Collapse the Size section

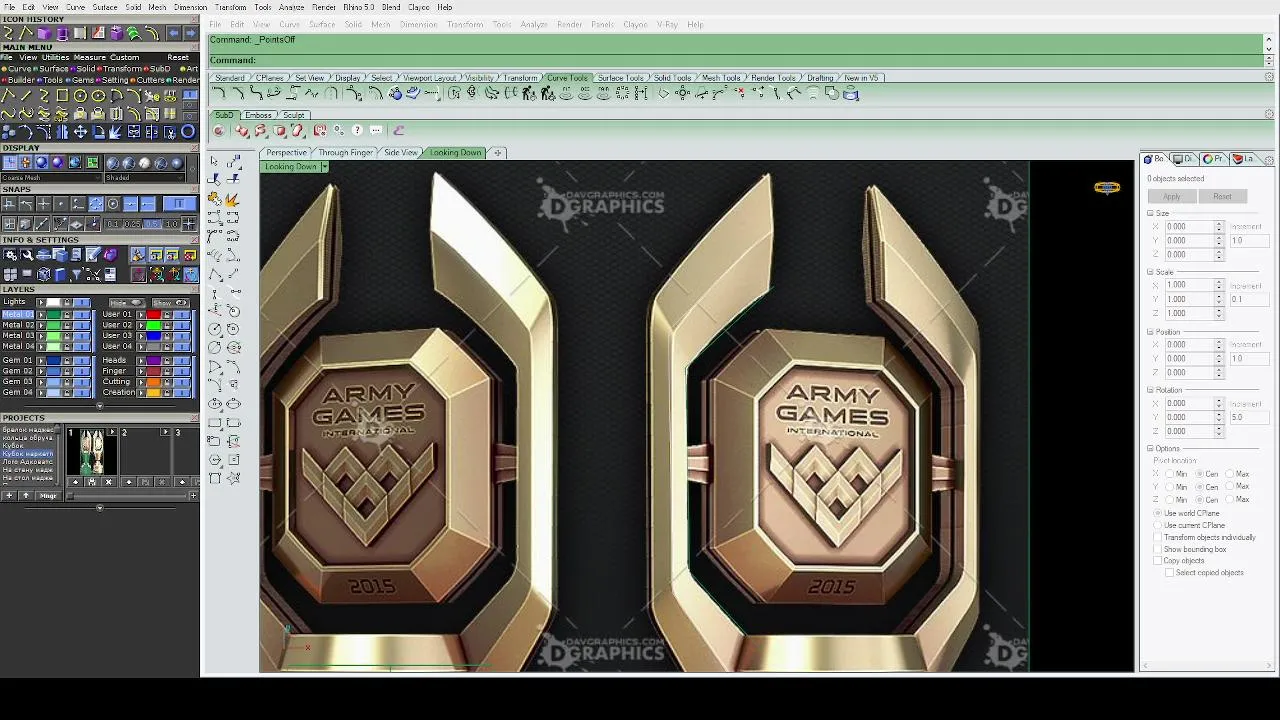click(x=1150, y=213)
